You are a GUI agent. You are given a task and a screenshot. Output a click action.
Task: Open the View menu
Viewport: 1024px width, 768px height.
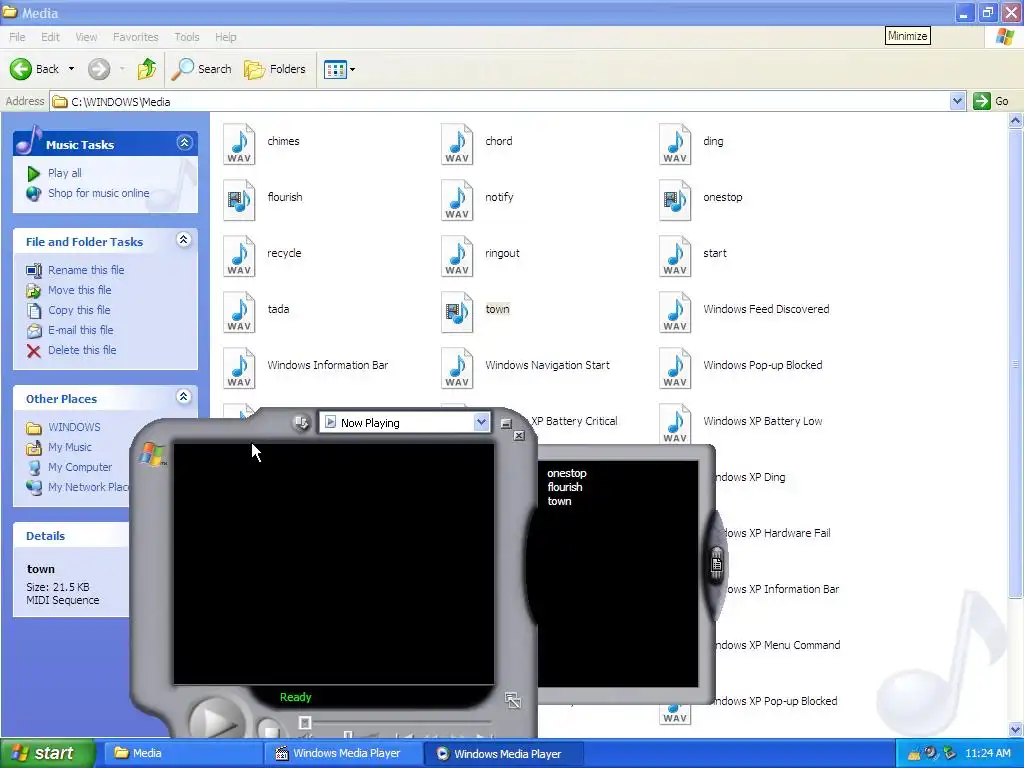tap(86, 37)
